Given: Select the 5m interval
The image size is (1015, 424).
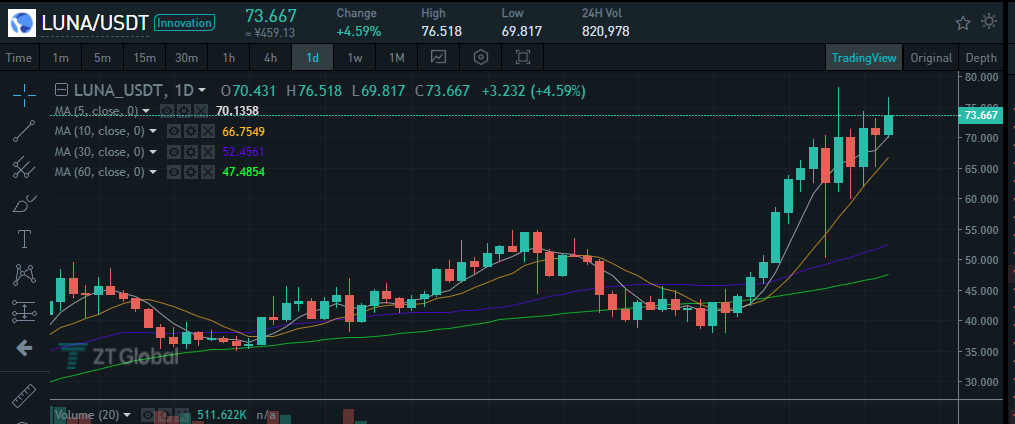Looking at the screenshot, I should point(102,58).
